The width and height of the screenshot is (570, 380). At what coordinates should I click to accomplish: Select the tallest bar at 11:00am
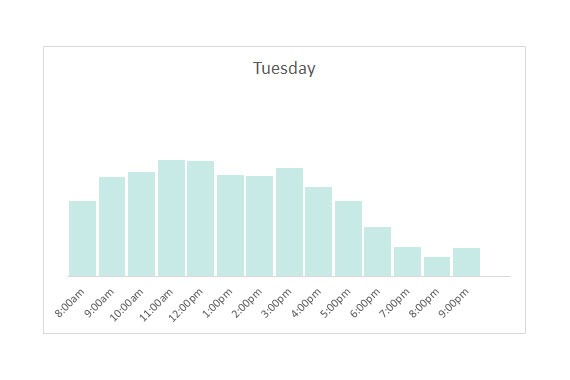(x=172, y=218)
